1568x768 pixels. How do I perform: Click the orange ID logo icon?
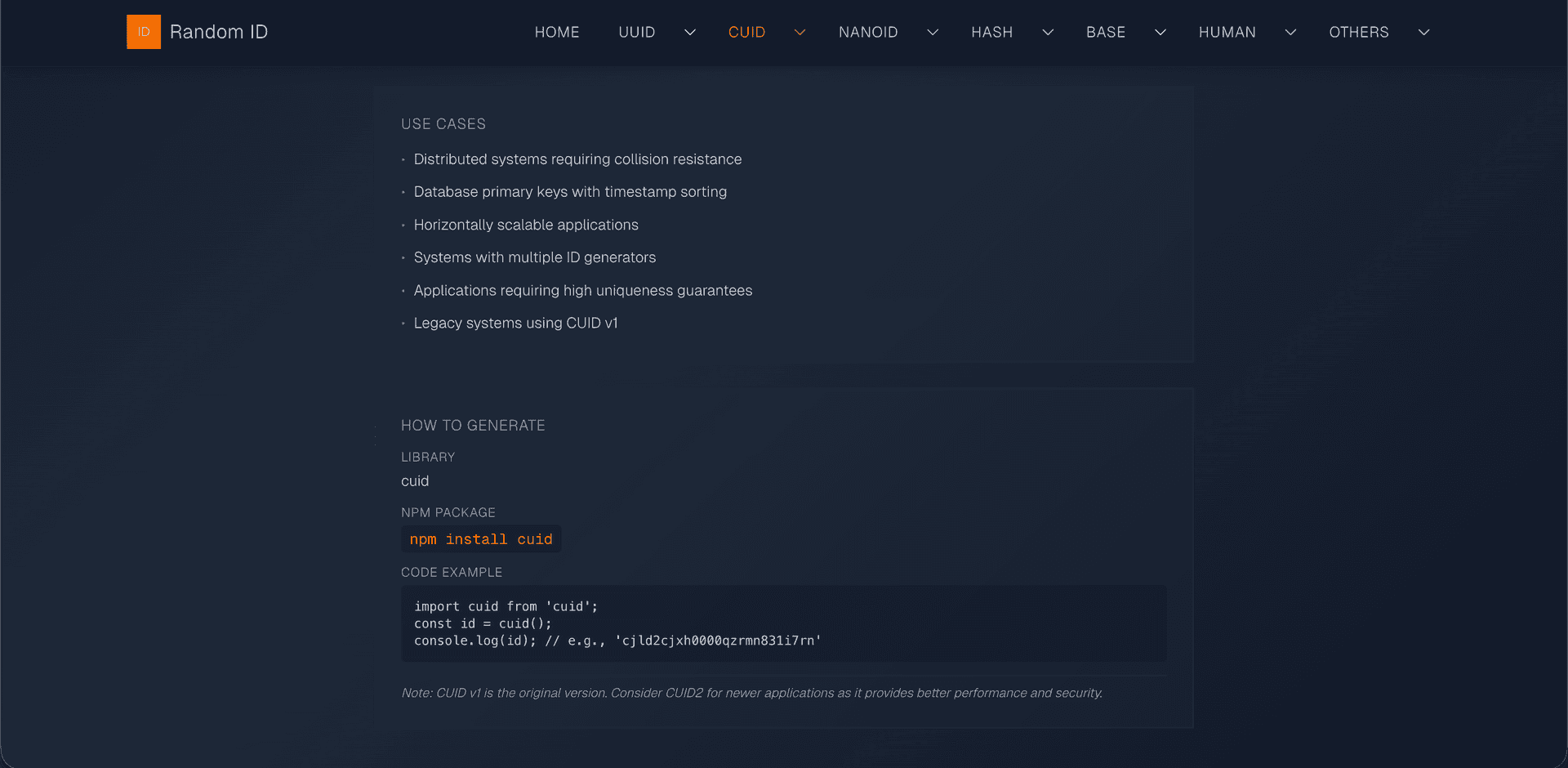(x=144, y=32)
